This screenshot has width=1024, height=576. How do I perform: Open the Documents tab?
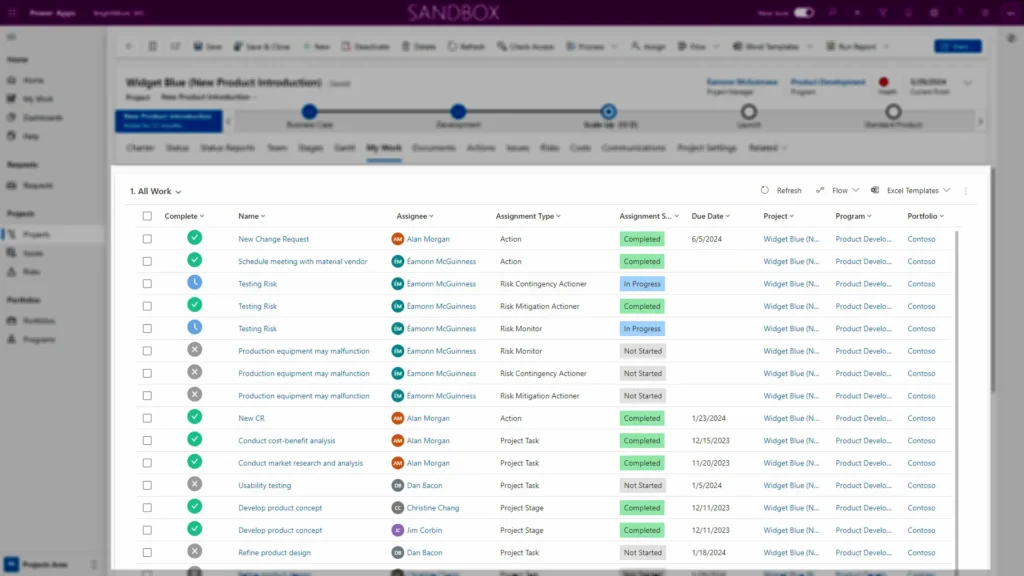433,148
